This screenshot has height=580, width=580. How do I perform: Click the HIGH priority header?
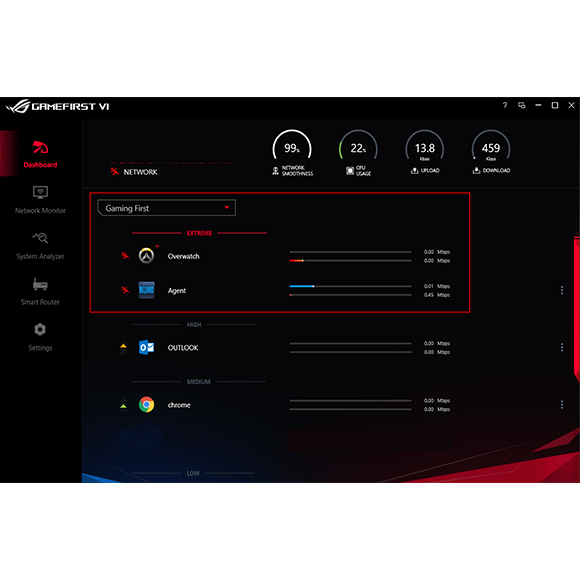(194, 325)
